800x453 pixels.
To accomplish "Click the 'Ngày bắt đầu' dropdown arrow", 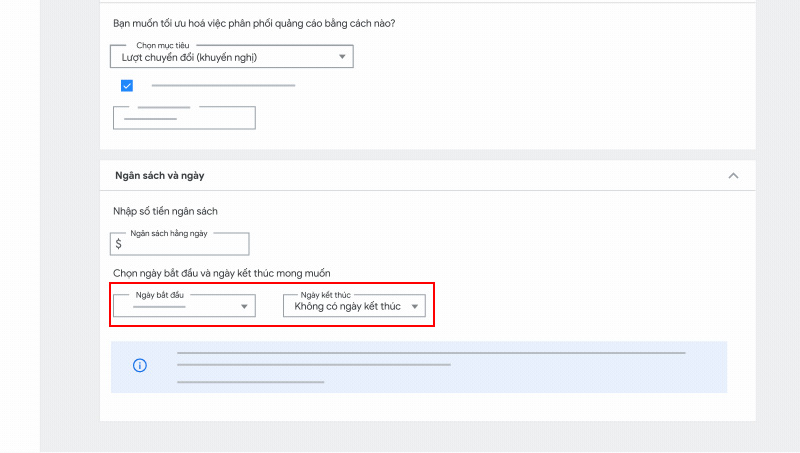I will coord(244,307).
